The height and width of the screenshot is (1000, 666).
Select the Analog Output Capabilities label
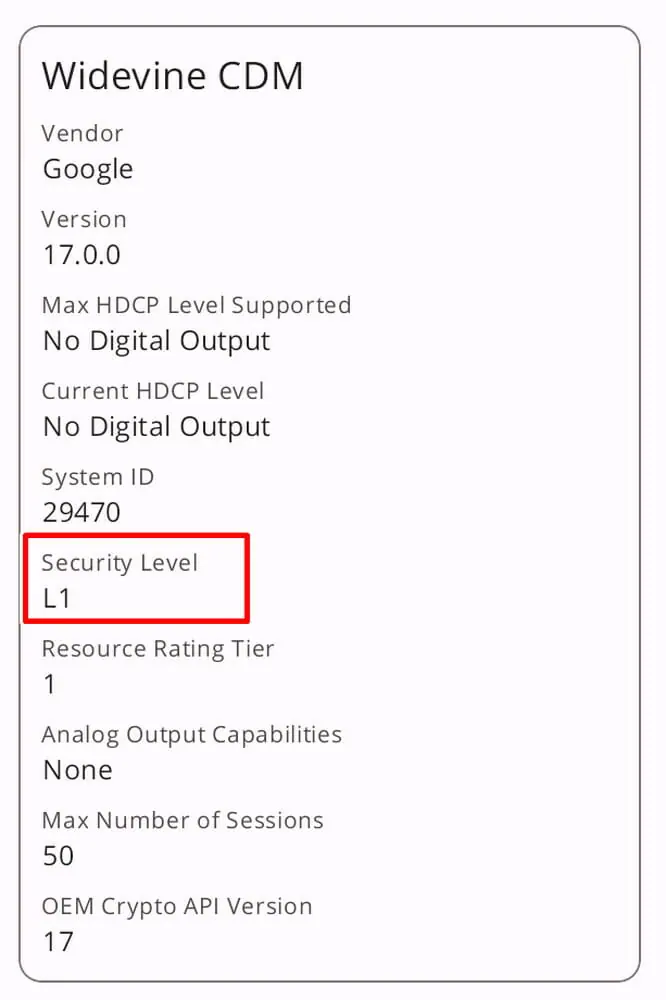[191, 735]
